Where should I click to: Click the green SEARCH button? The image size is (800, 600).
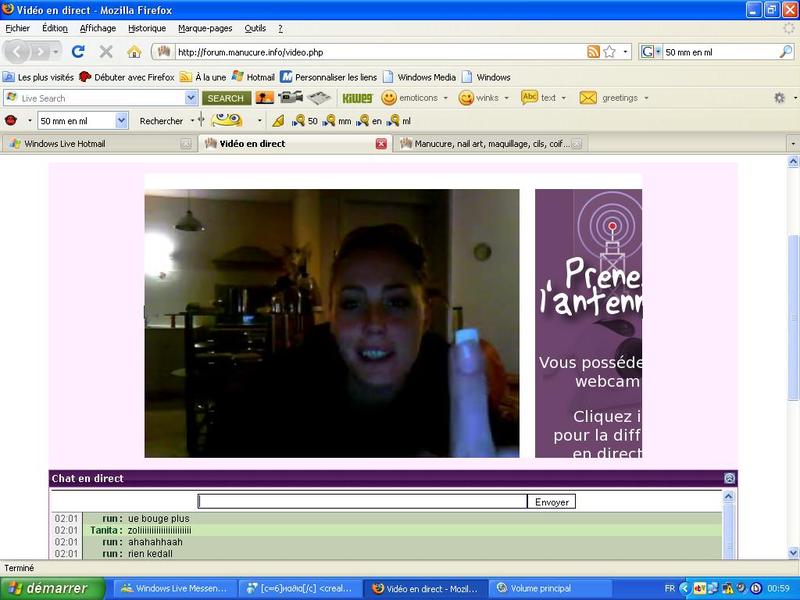(x=225, y=98)
